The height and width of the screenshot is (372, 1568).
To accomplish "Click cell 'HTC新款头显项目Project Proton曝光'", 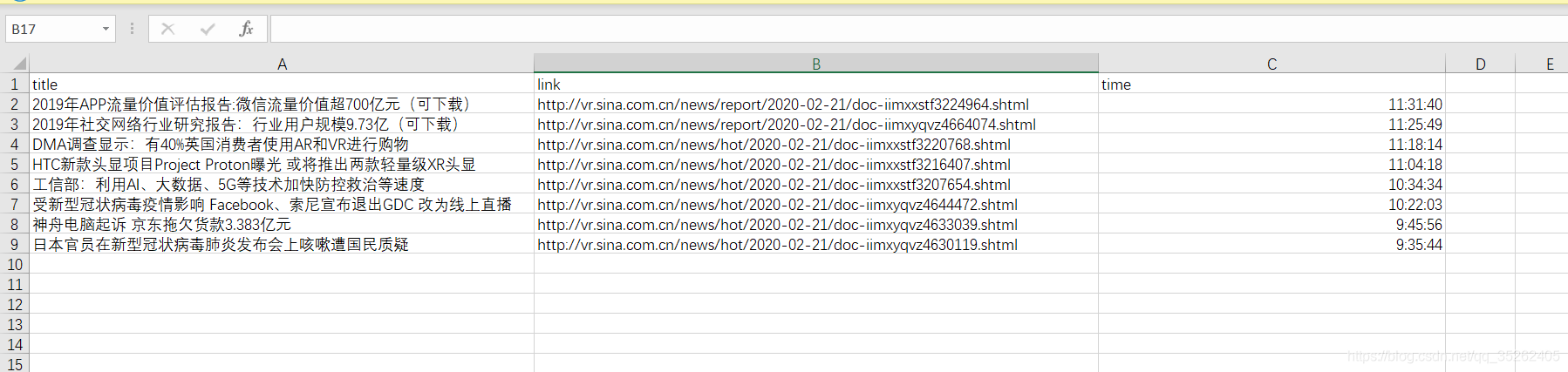I will (x=282, y=165).
